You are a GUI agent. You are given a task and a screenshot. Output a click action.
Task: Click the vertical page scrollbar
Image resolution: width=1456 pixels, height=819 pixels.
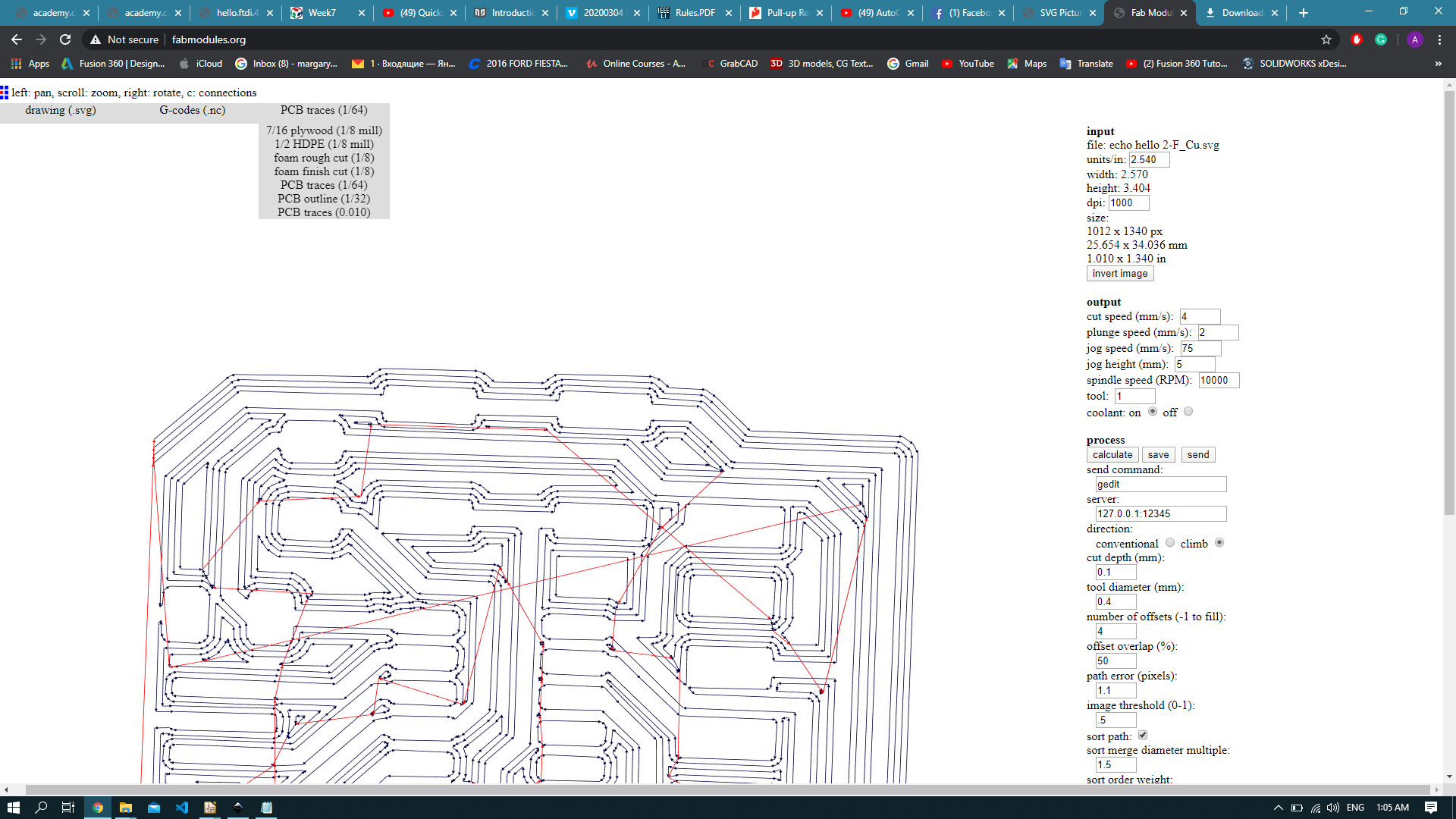(x=1450, y=303)
